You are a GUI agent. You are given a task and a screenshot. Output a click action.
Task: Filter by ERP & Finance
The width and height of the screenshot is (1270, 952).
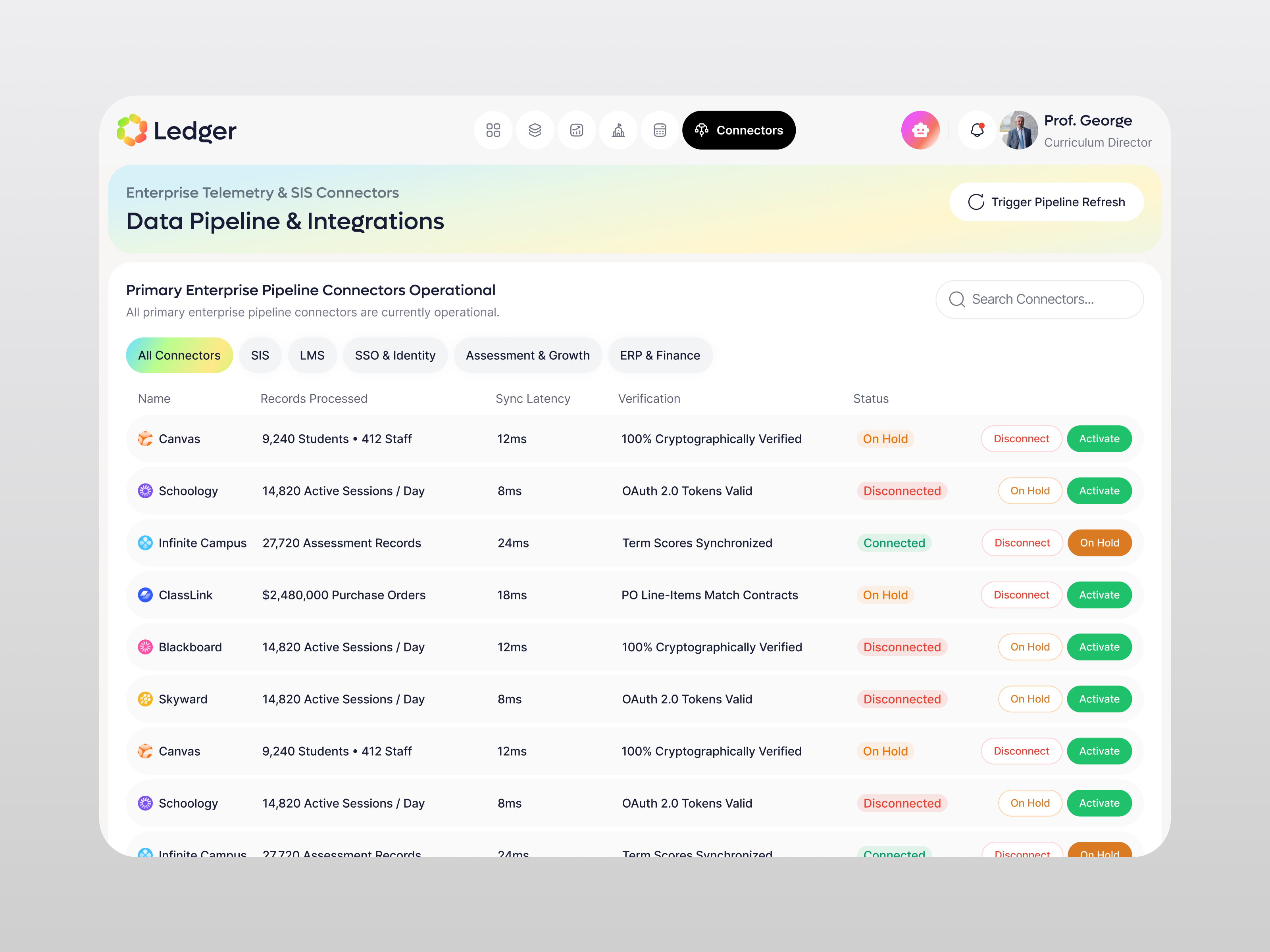point(660,355)
